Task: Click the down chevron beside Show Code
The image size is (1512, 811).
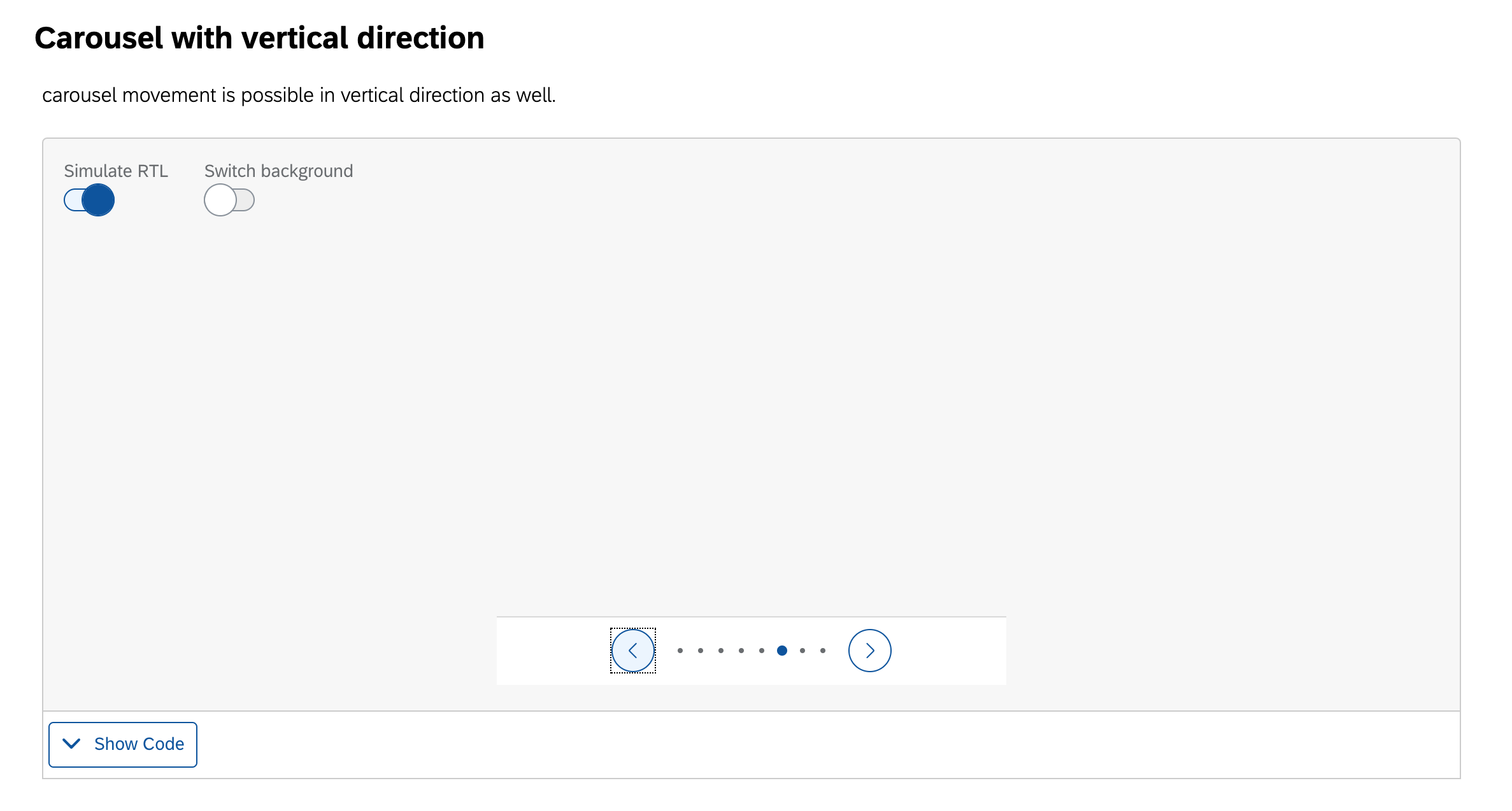Action: click(x=72, y=744)
